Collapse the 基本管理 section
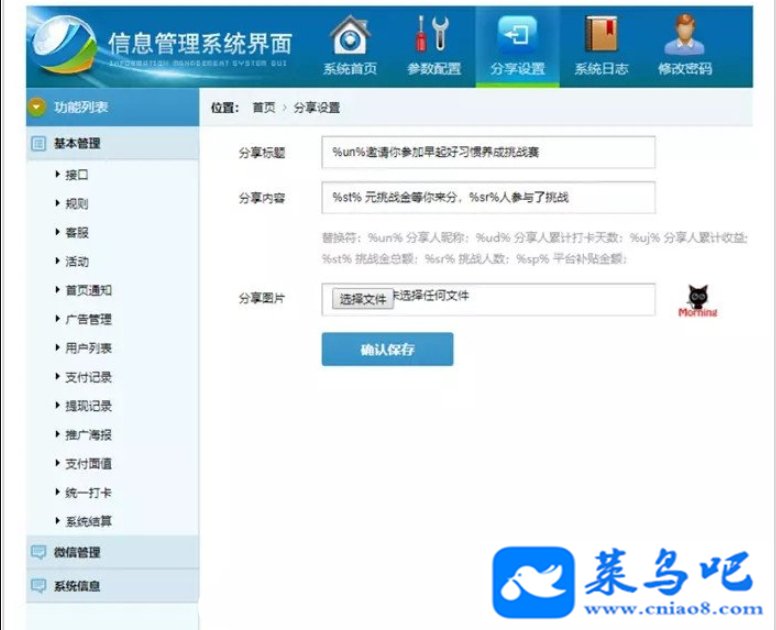This screenshot has width=776, height=630. click(x=113, y=144)
